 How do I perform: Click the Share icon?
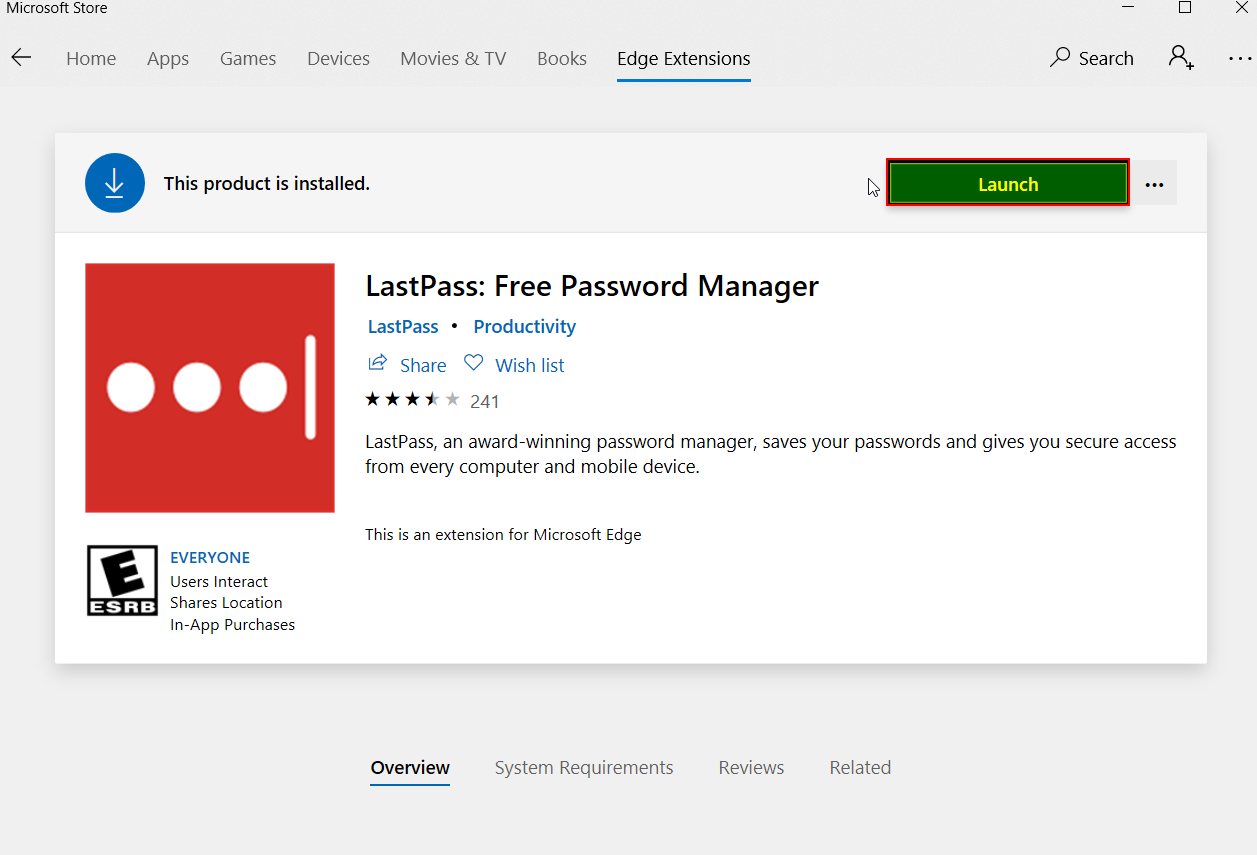click(378, 363)
